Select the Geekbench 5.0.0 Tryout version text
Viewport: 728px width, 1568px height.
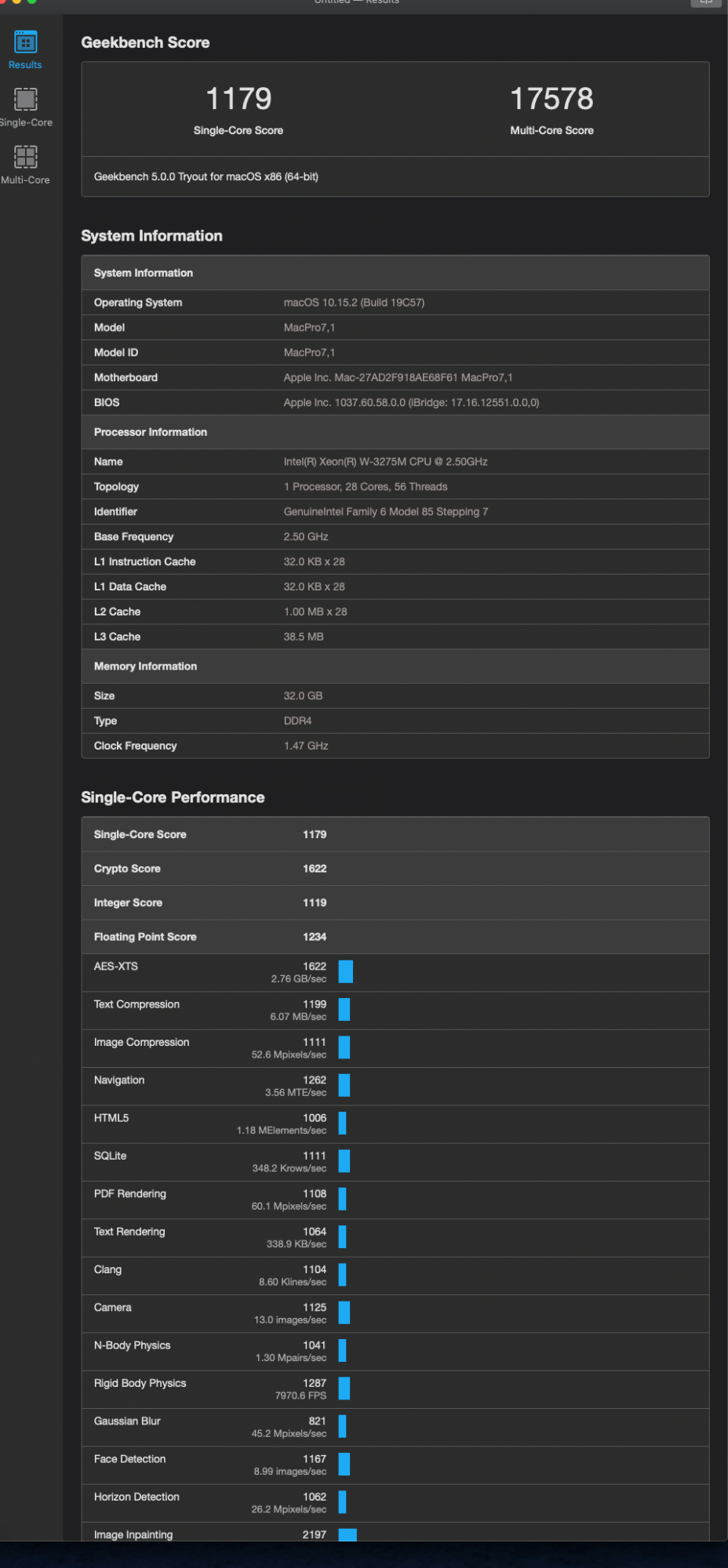click(206, 176)
